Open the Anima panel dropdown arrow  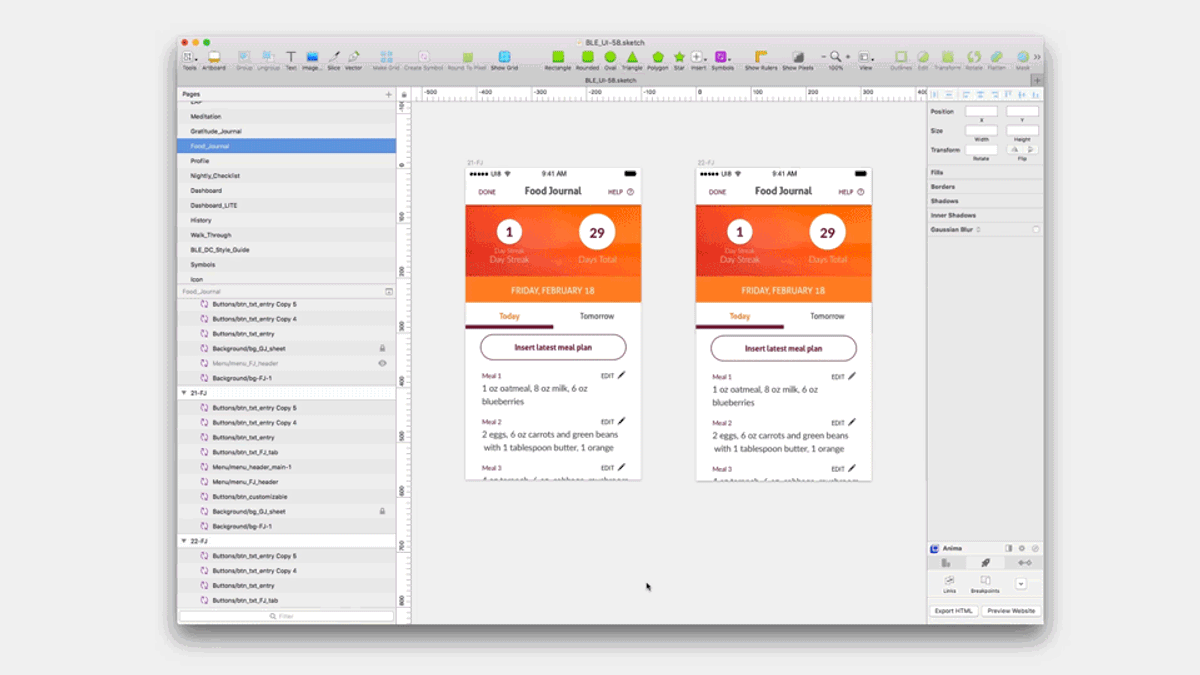pos(1021,584)
